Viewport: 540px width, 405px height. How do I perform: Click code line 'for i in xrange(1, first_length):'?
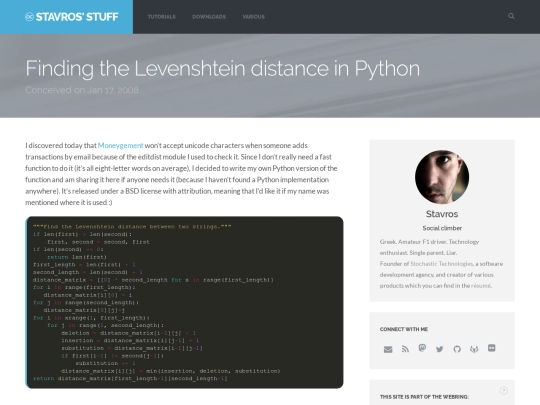point(91,318)
